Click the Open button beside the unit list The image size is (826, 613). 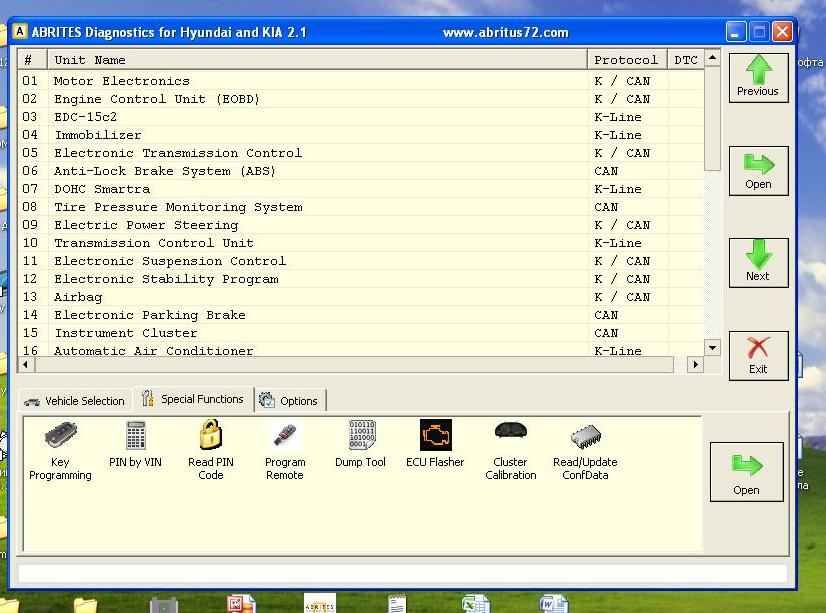click(758, 171)
